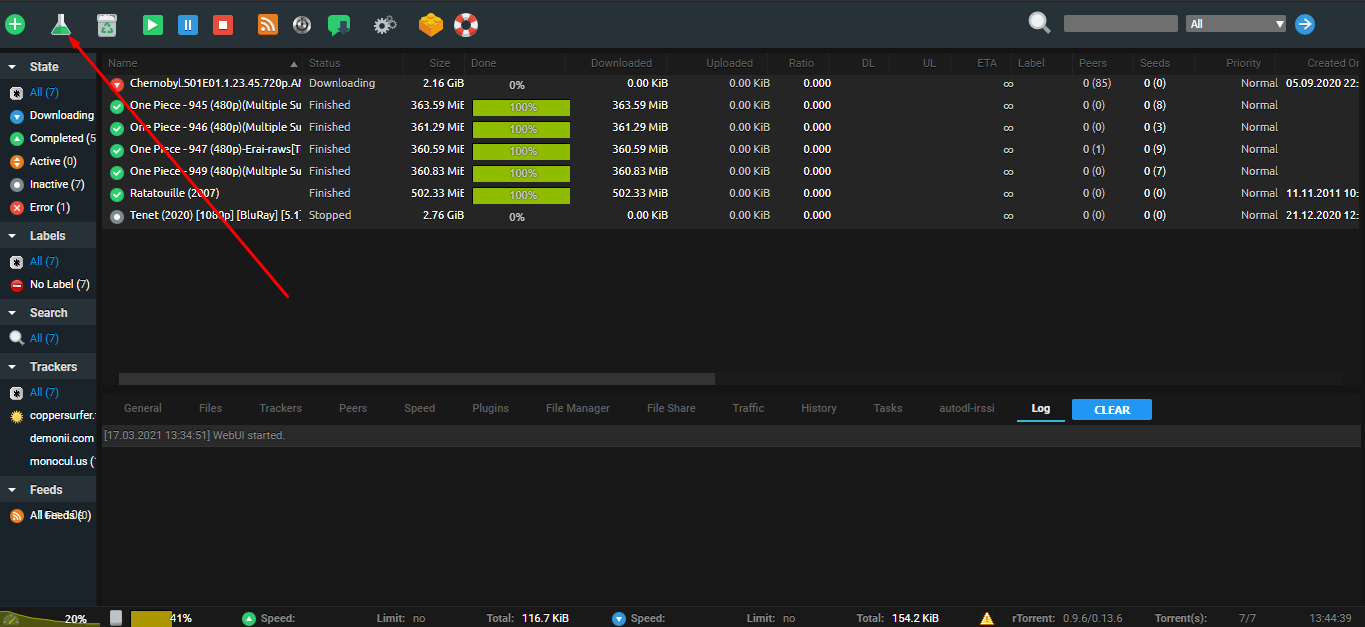Click the search input field
1365x627 pixels.
(1120, 22)
